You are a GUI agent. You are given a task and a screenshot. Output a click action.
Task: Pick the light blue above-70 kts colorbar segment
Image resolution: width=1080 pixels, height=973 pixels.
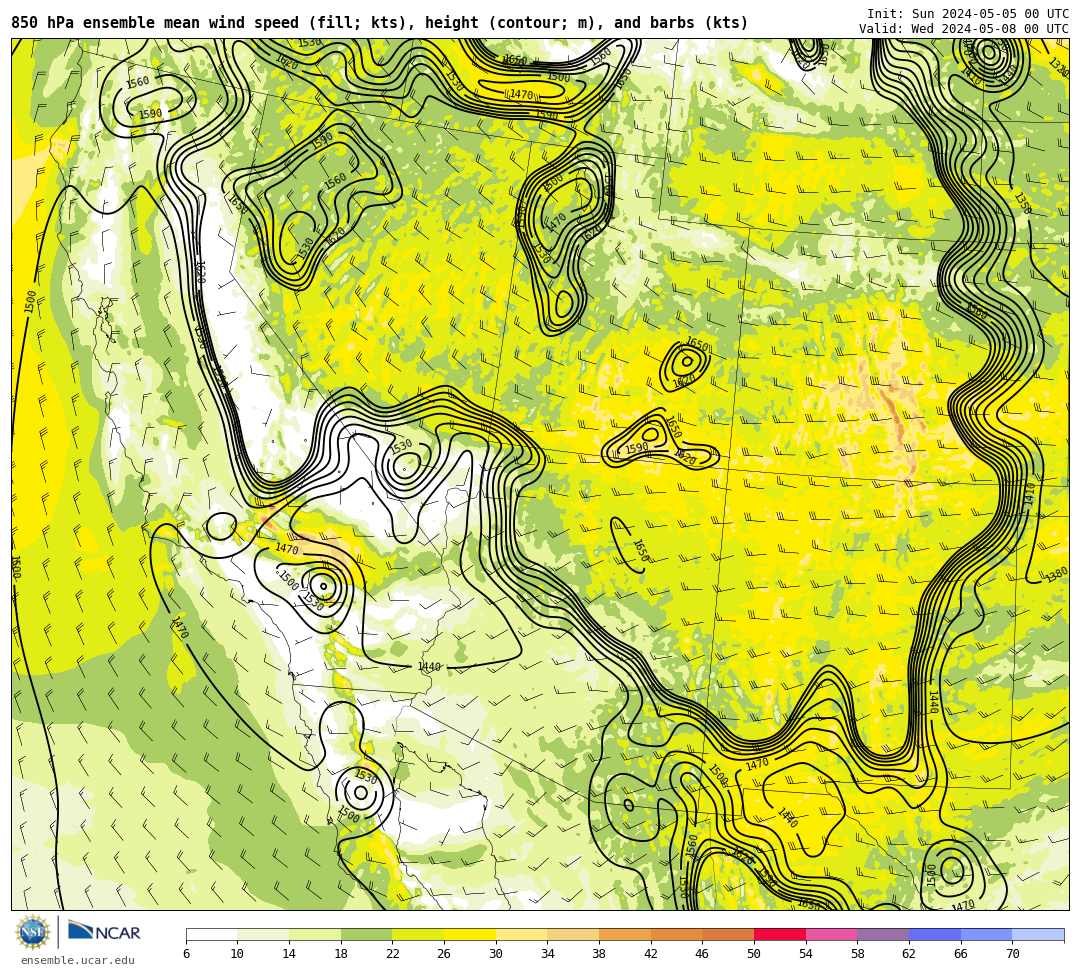tap(1038, 934)
